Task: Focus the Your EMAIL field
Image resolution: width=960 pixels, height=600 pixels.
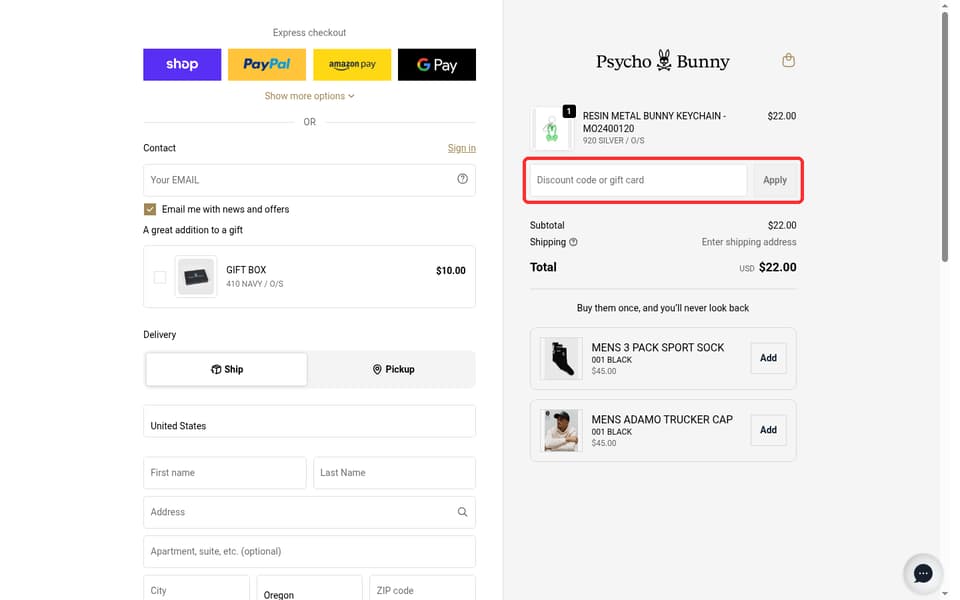Action: click(309, 180)
